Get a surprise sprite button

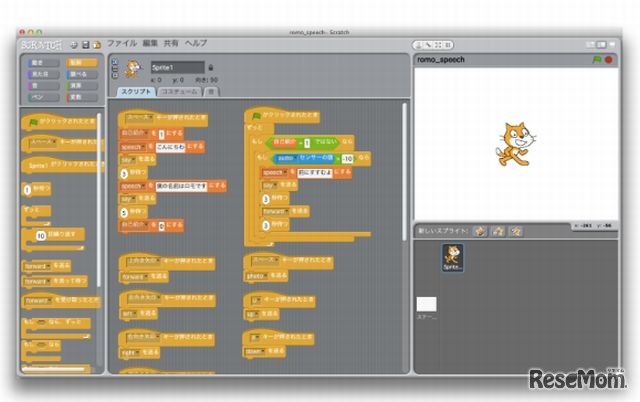(515, 231)
